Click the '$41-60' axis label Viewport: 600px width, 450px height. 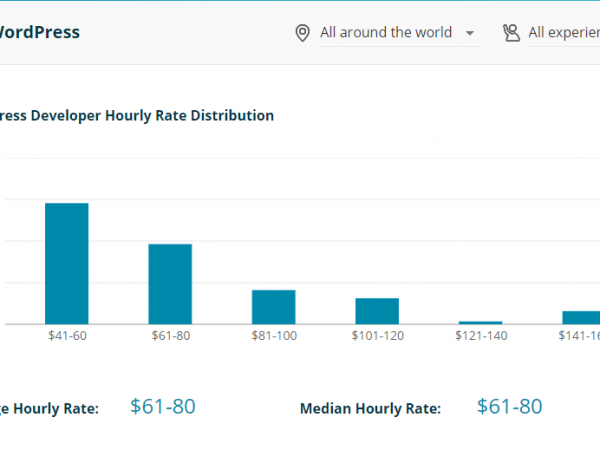pyautogui.click(x=67, y=336)
